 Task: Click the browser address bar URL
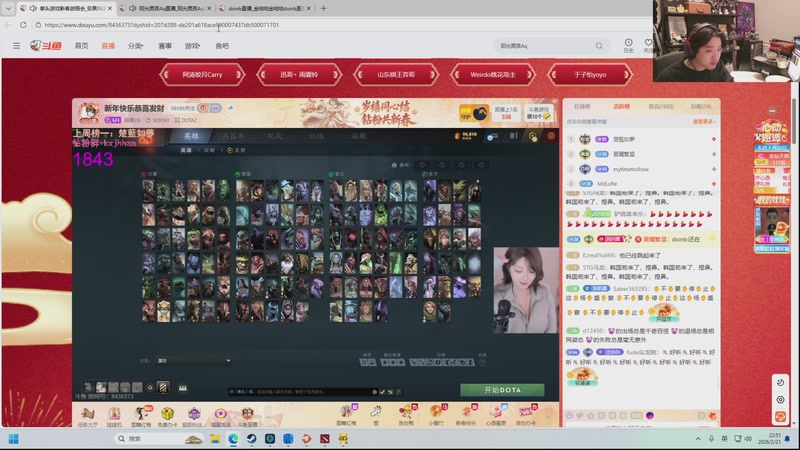tap(161, 24)
